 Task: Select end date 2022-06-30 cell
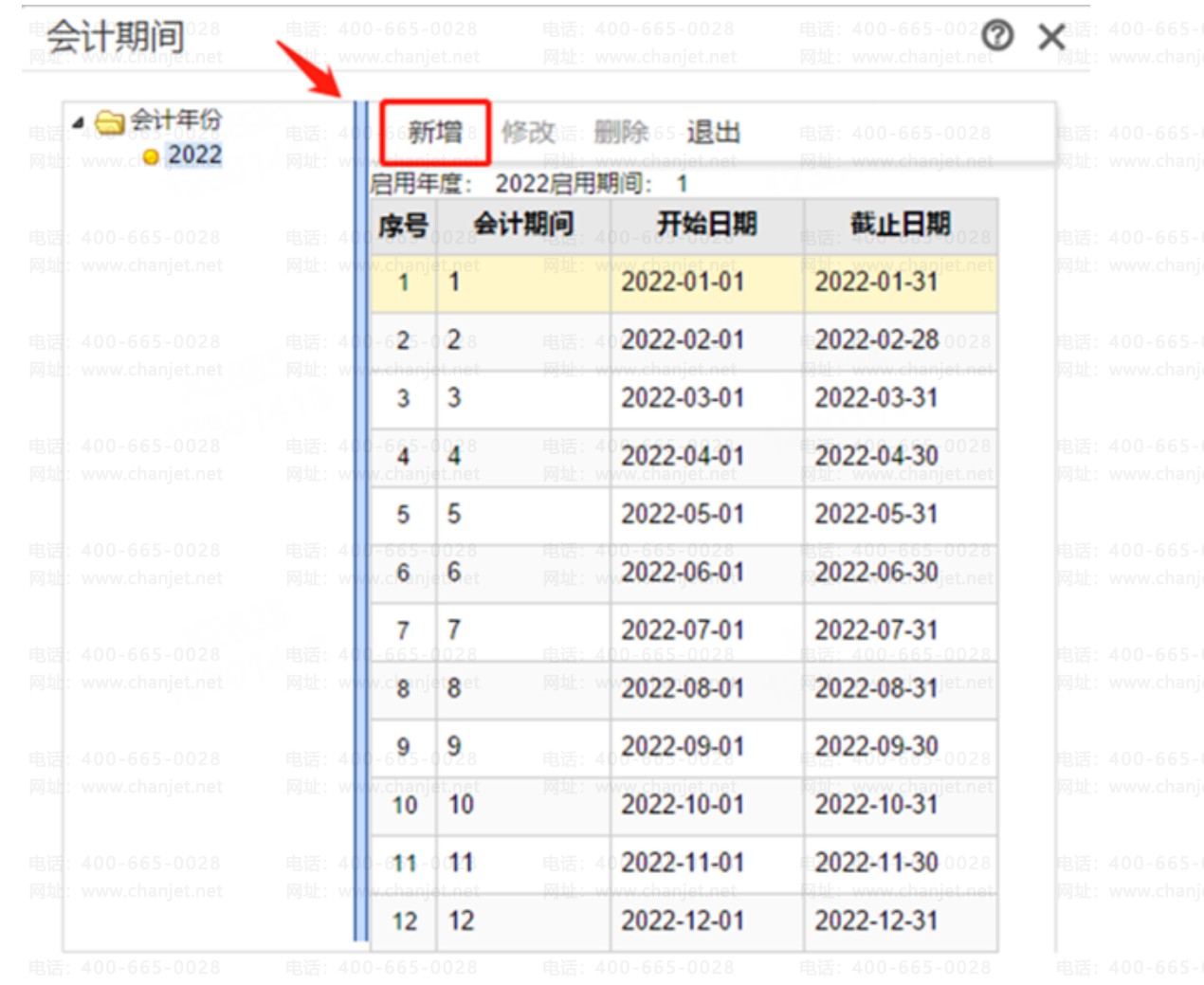click(901, 573)
